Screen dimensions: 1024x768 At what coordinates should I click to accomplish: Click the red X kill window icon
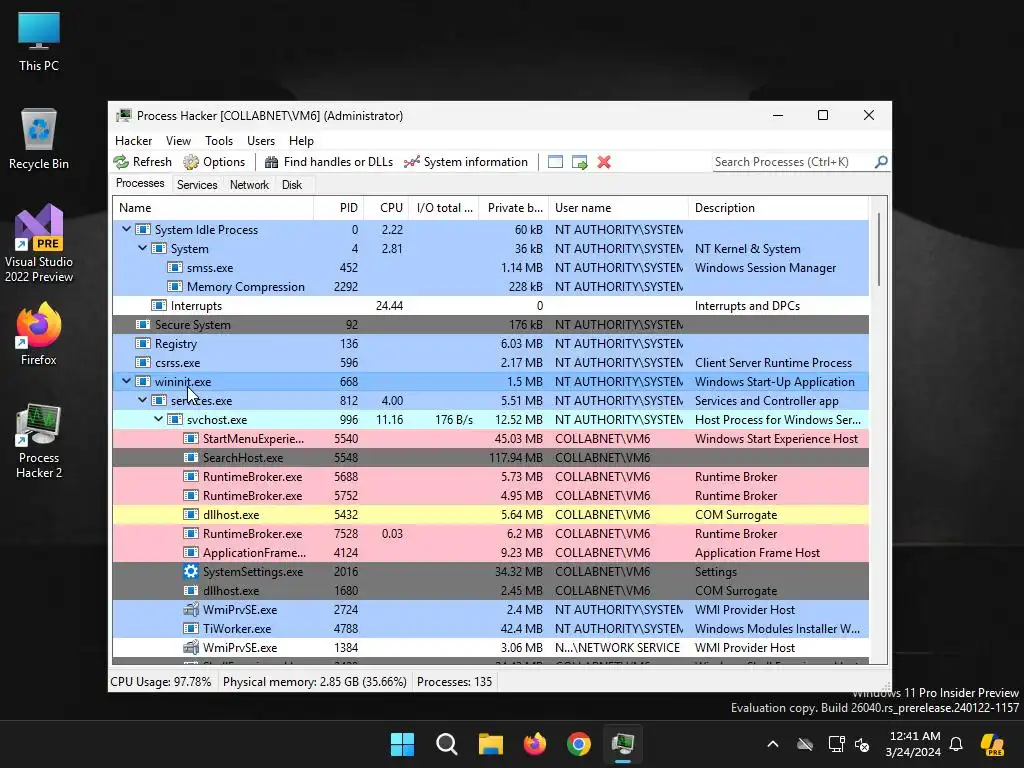coord(604,162)
